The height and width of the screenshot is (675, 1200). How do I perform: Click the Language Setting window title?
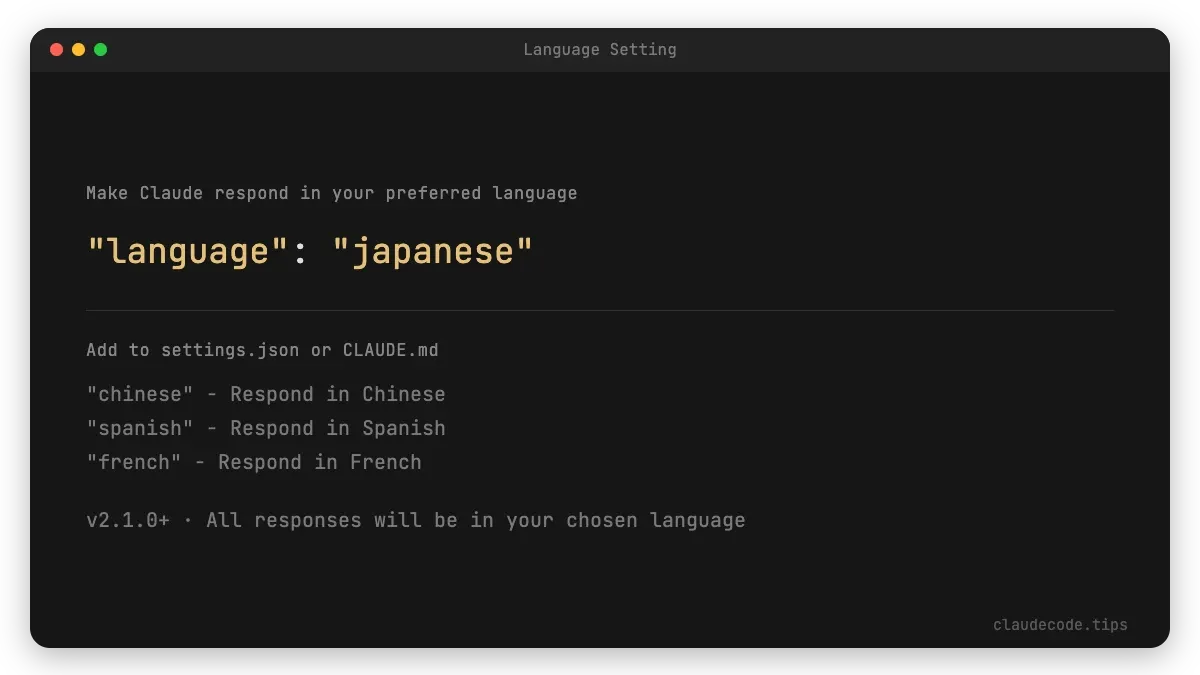coord(600,49)
